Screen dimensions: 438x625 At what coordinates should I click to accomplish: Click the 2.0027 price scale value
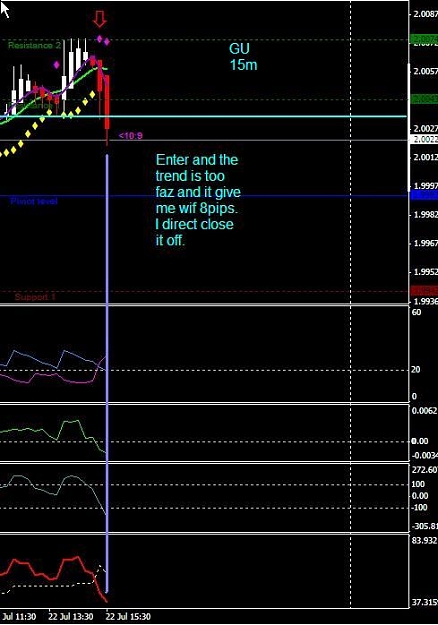pos(426,129)
